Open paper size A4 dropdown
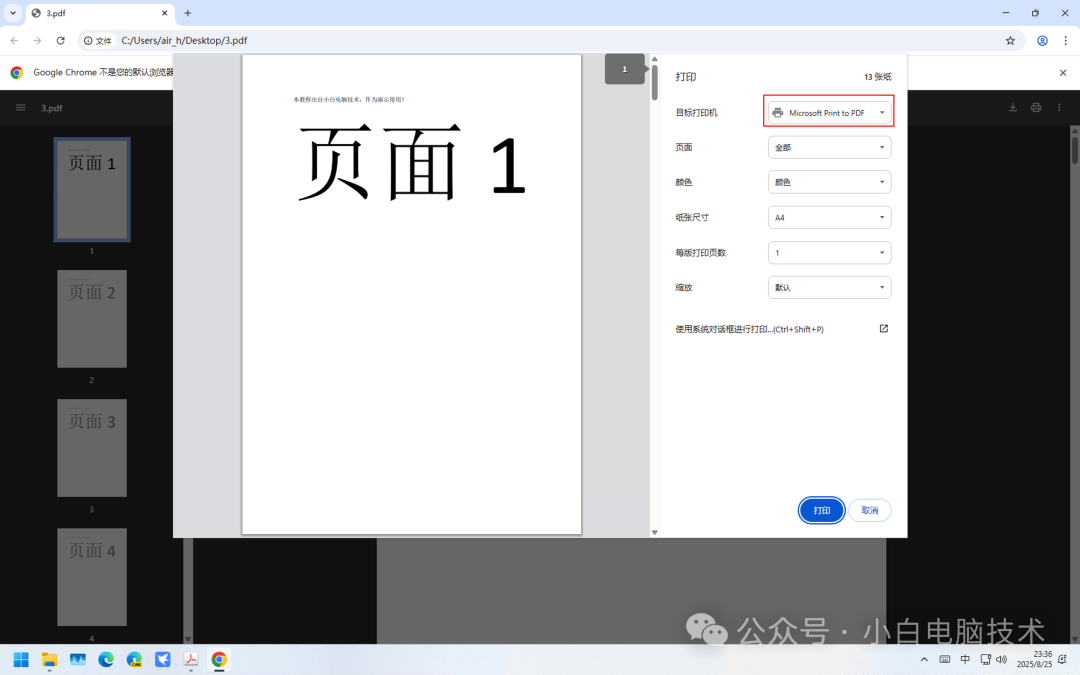Viewport: 1080px width, 675px height. (x=829, y=218)
